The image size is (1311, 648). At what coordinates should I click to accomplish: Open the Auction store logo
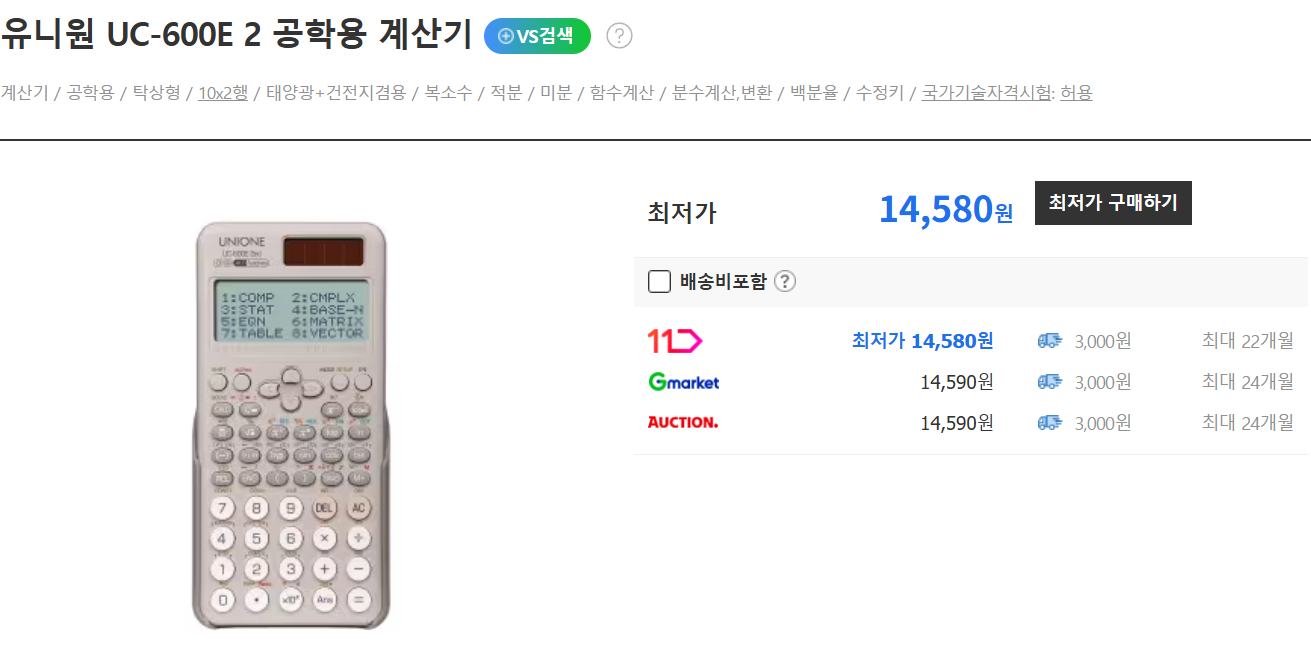[x=683, y=422]
